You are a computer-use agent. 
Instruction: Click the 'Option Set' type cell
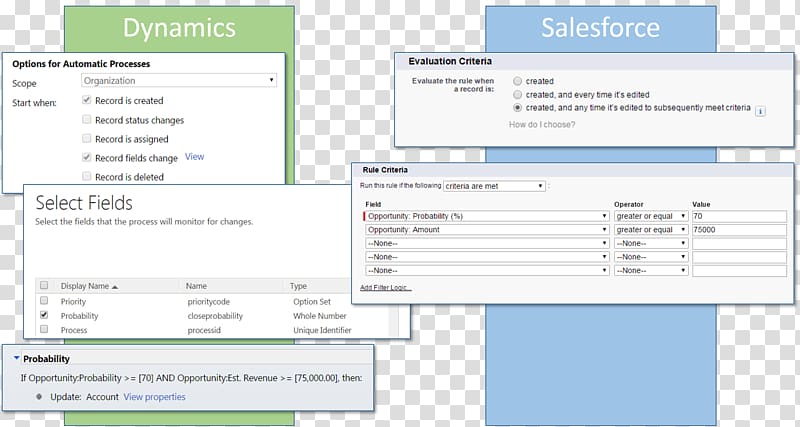312,302
